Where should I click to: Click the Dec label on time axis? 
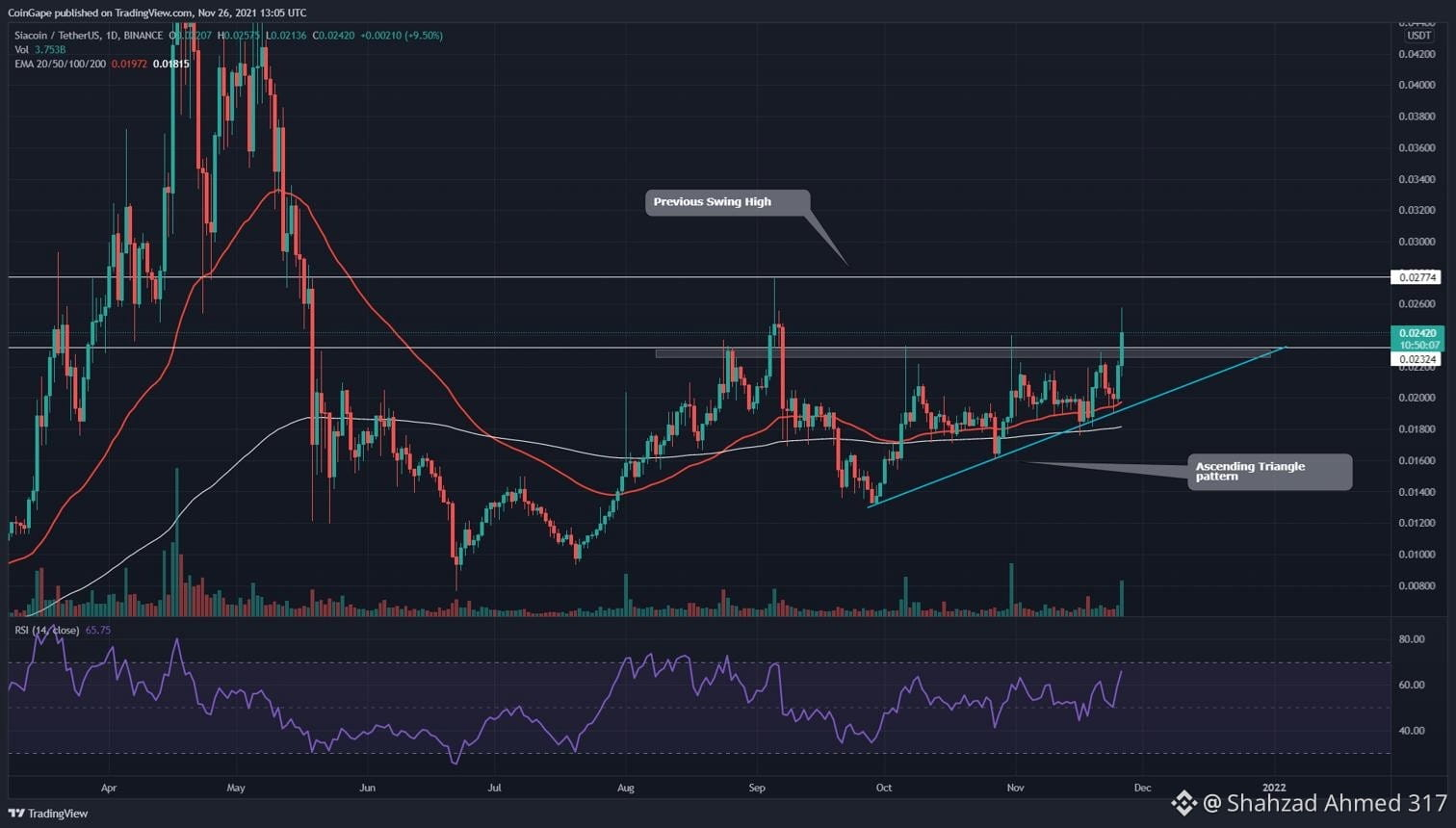1142,788
